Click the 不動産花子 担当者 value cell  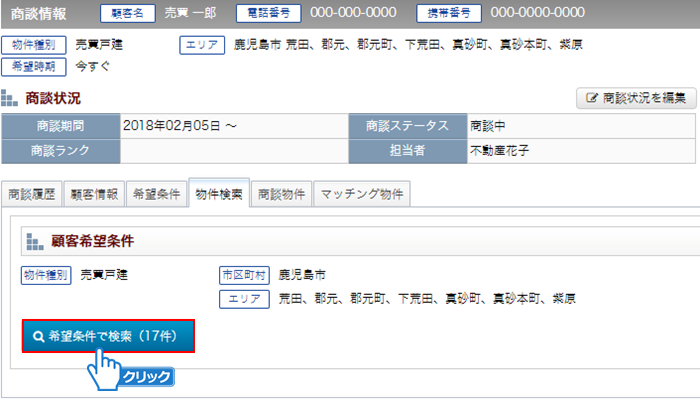coord(580,150)
